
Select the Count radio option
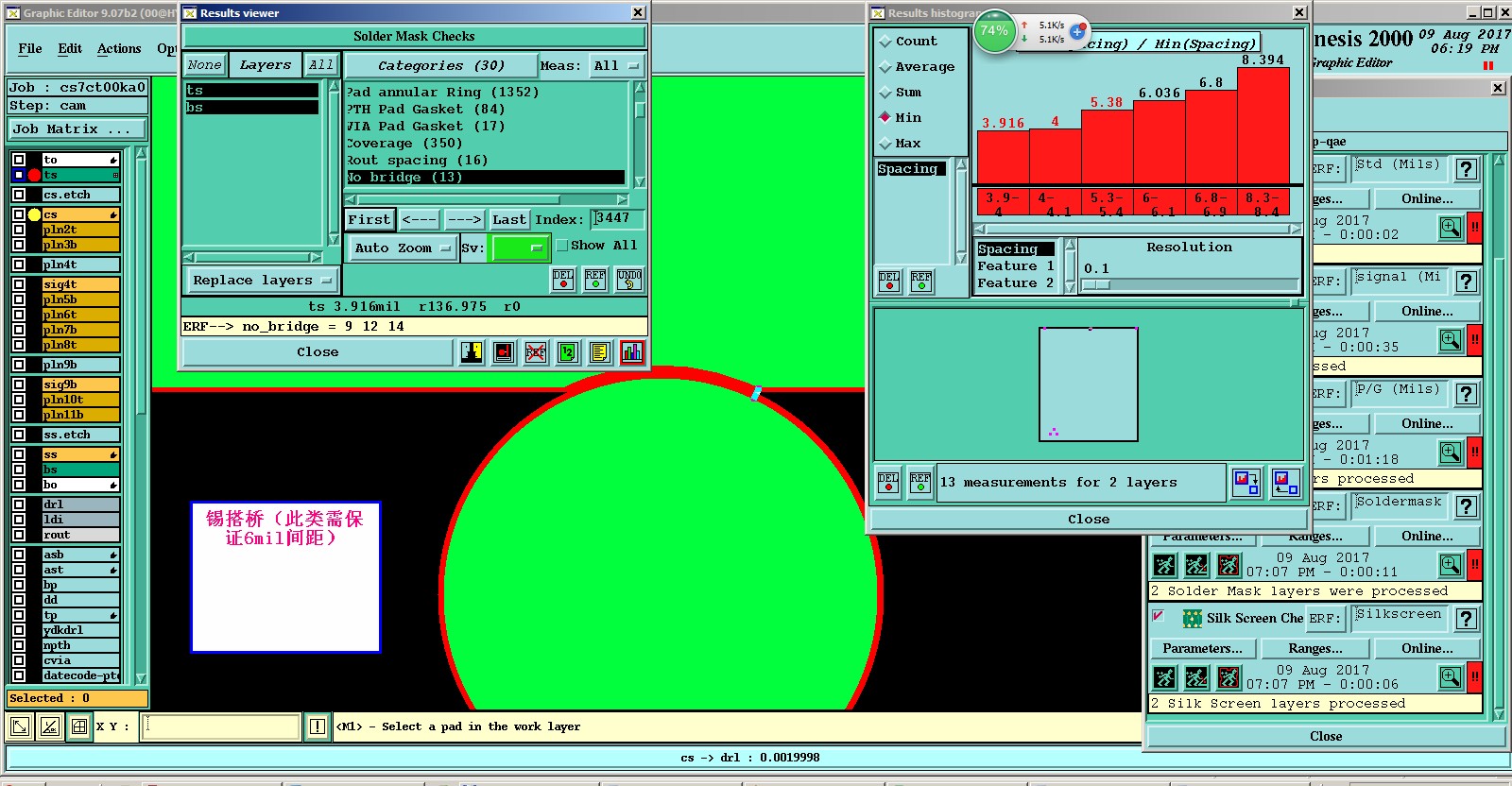coord(885,42)
